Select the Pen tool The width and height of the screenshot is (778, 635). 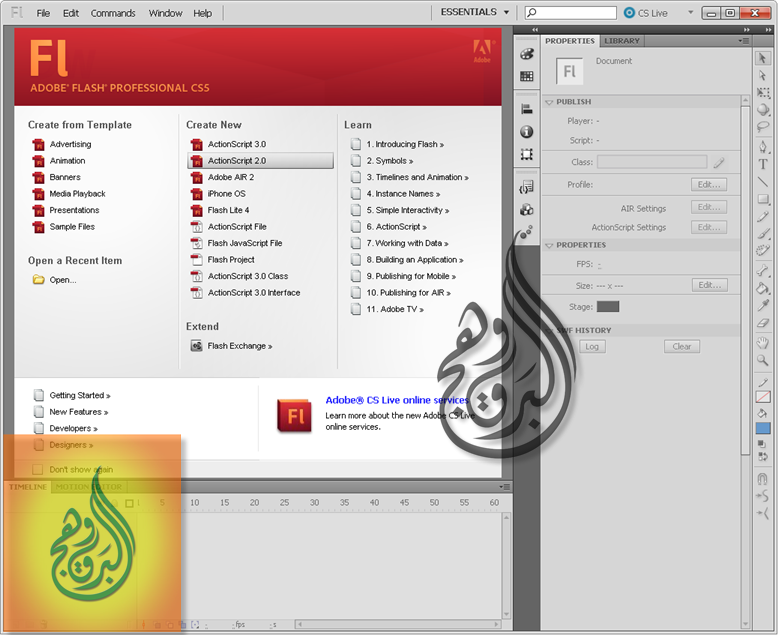click(763, 147)
